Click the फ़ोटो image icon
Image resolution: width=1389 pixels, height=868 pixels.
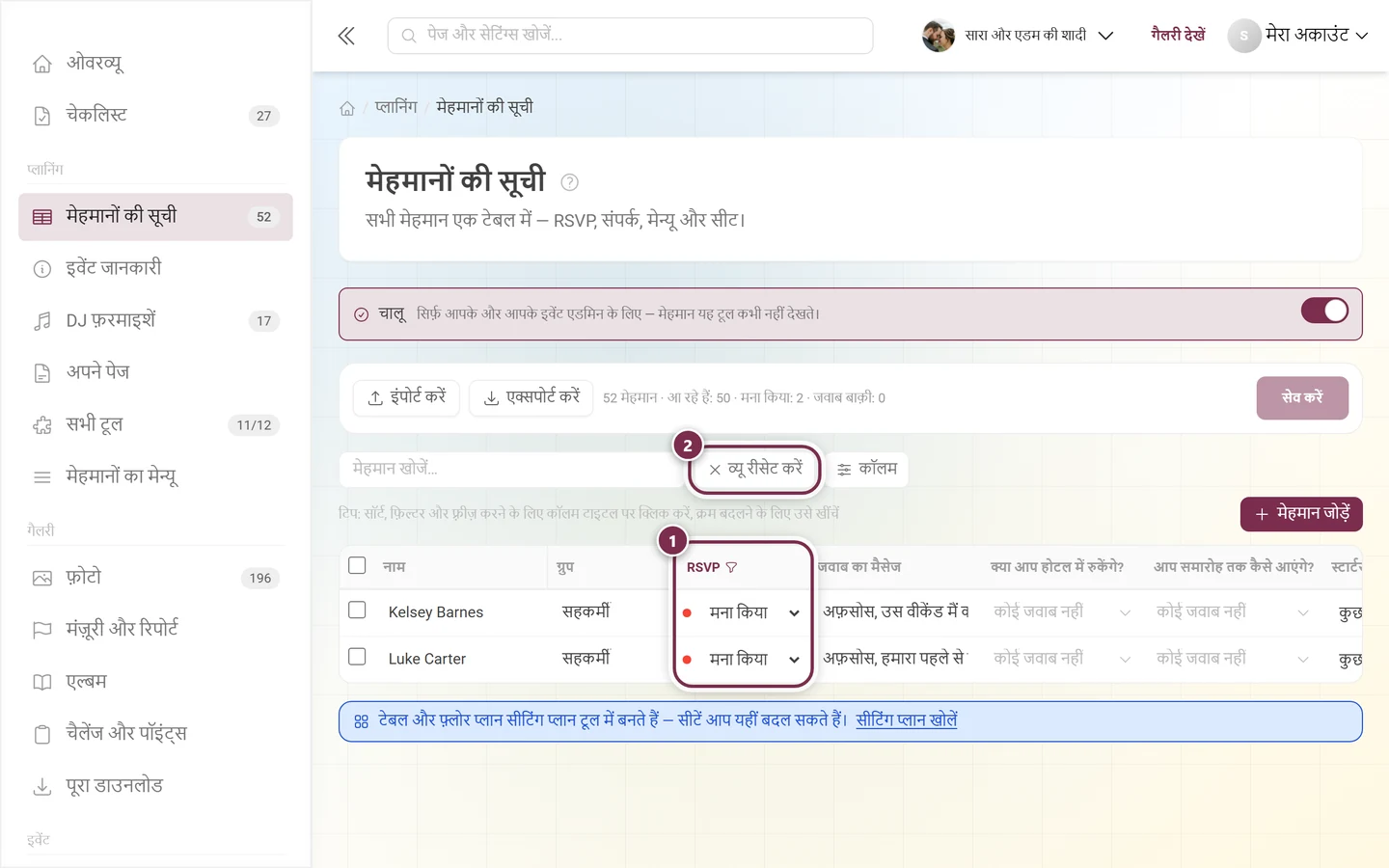point(42,578)
